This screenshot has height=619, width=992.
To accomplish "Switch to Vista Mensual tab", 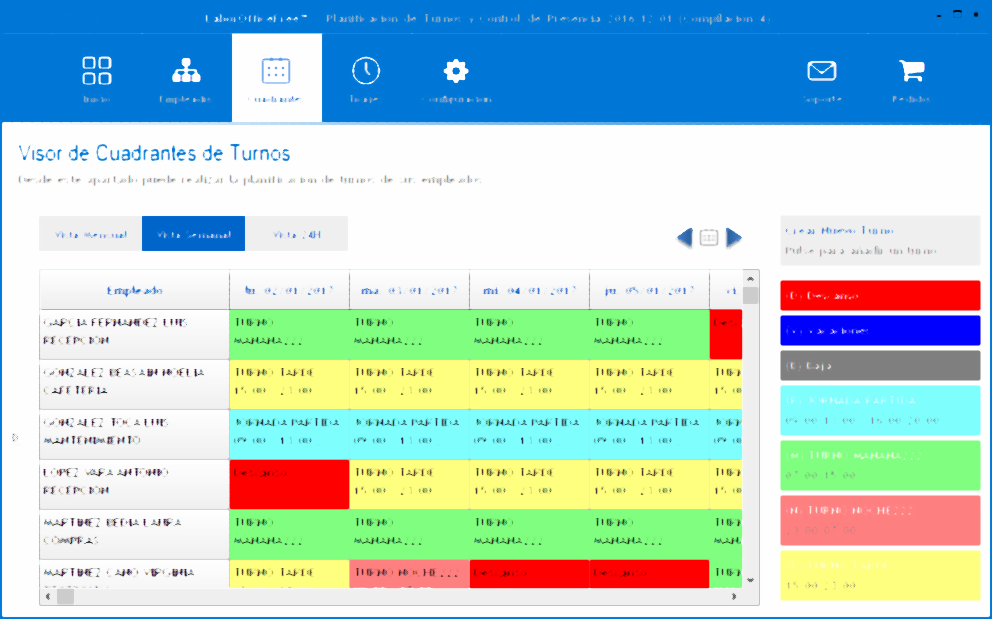I will [91, 234].
